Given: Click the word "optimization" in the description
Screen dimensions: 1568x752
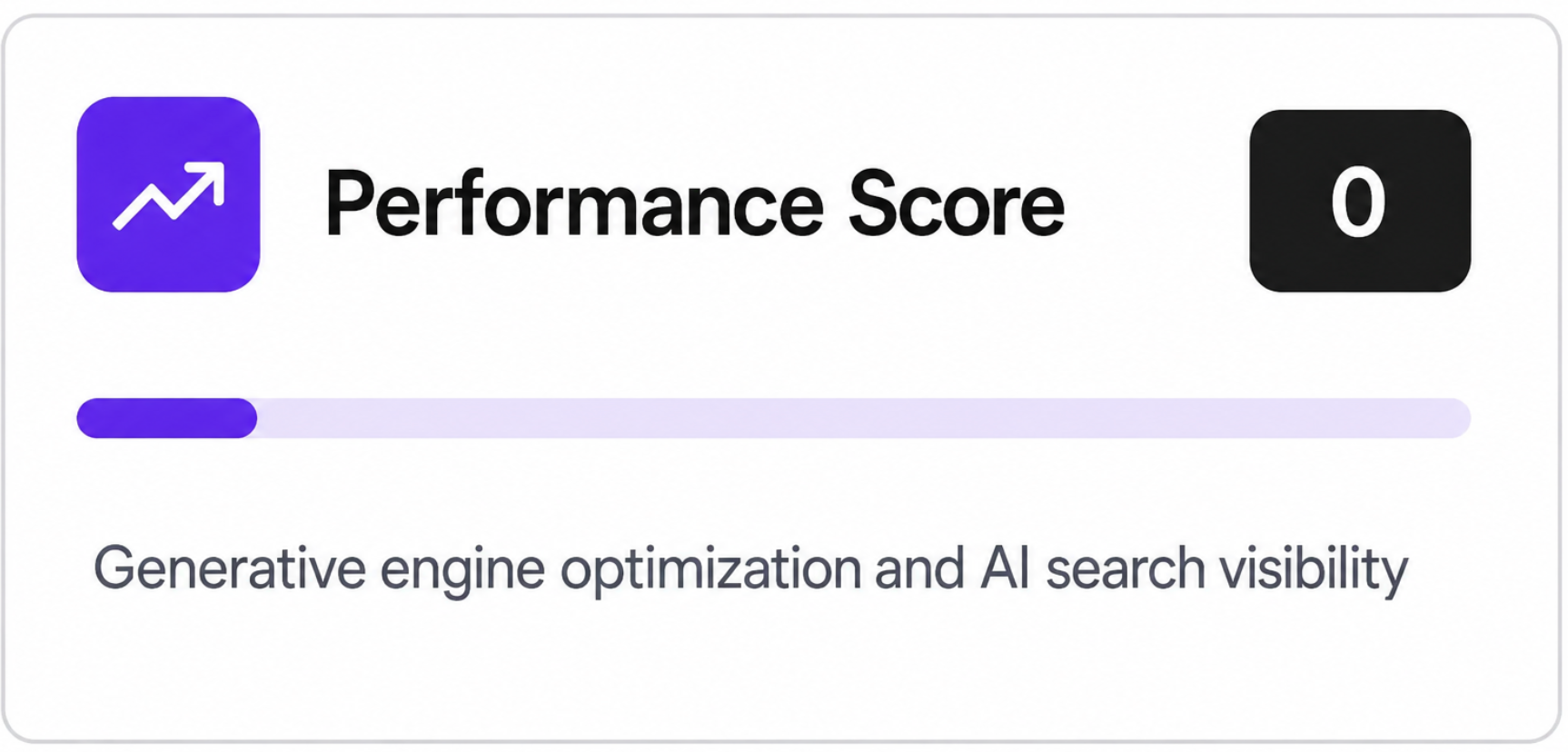Looking at the screenshot, I should (710, 570).
